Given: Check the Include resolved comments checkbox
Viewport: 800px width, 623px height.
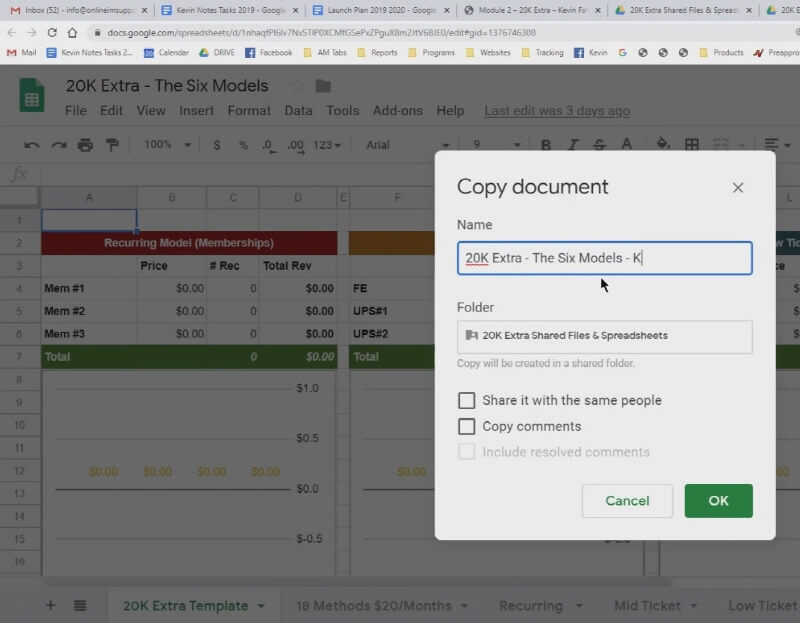Looking at the screenshot, I should [x=466, y=452].
